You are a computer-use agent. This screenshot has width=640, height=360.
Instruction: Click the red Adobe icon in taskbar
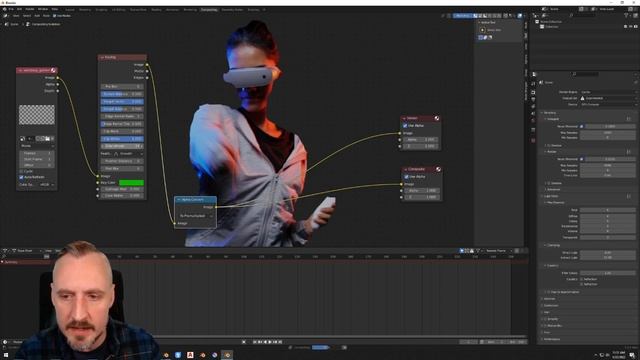[190, 355]
